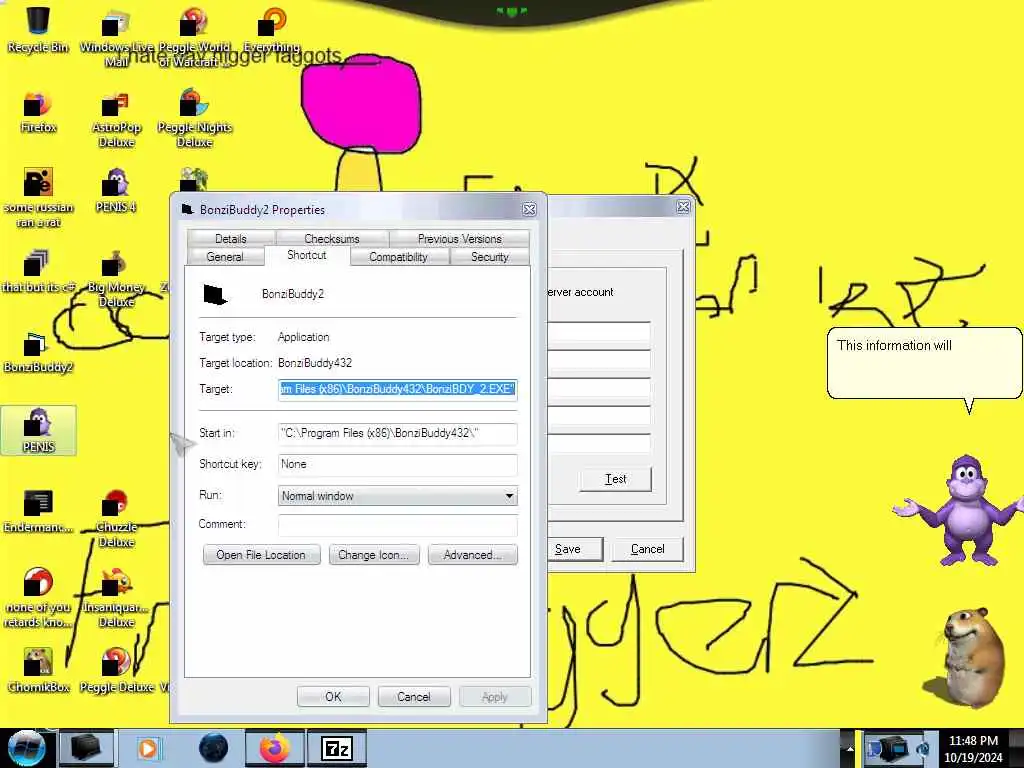Select the Chuzzle Deluxe desktop icon
This screenshot has width=1024, height=768.
click(116, 519)
